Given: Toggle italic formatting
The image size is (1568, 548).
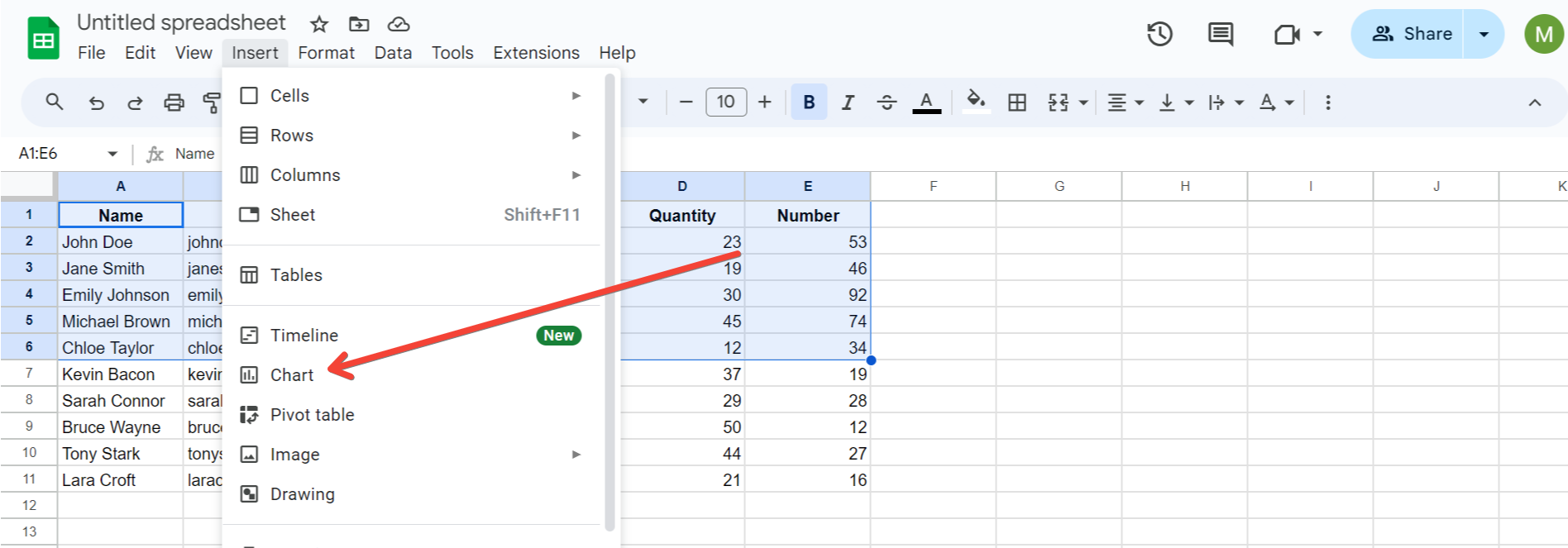Looking at the screenshot, I should click(848, 102).
